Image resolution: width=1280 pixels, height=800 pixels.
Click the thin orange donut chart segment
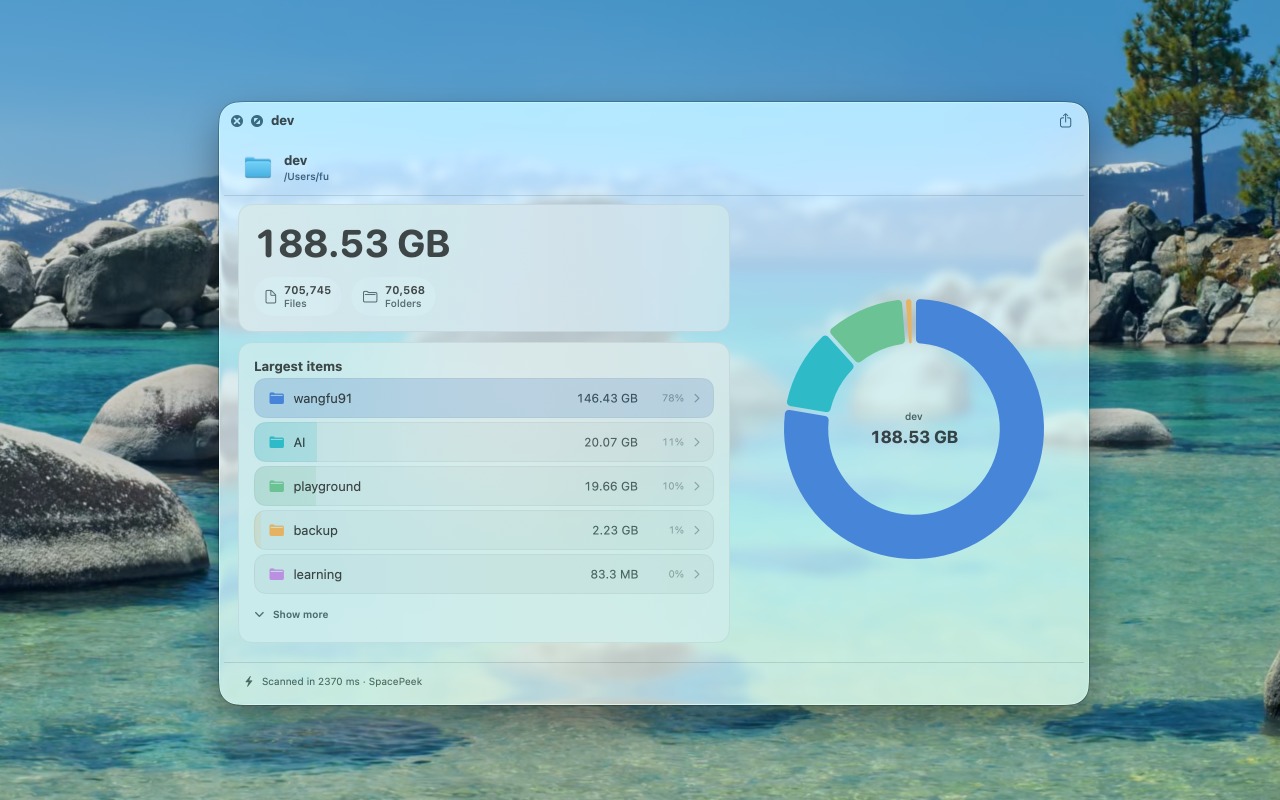coord(909,321)
